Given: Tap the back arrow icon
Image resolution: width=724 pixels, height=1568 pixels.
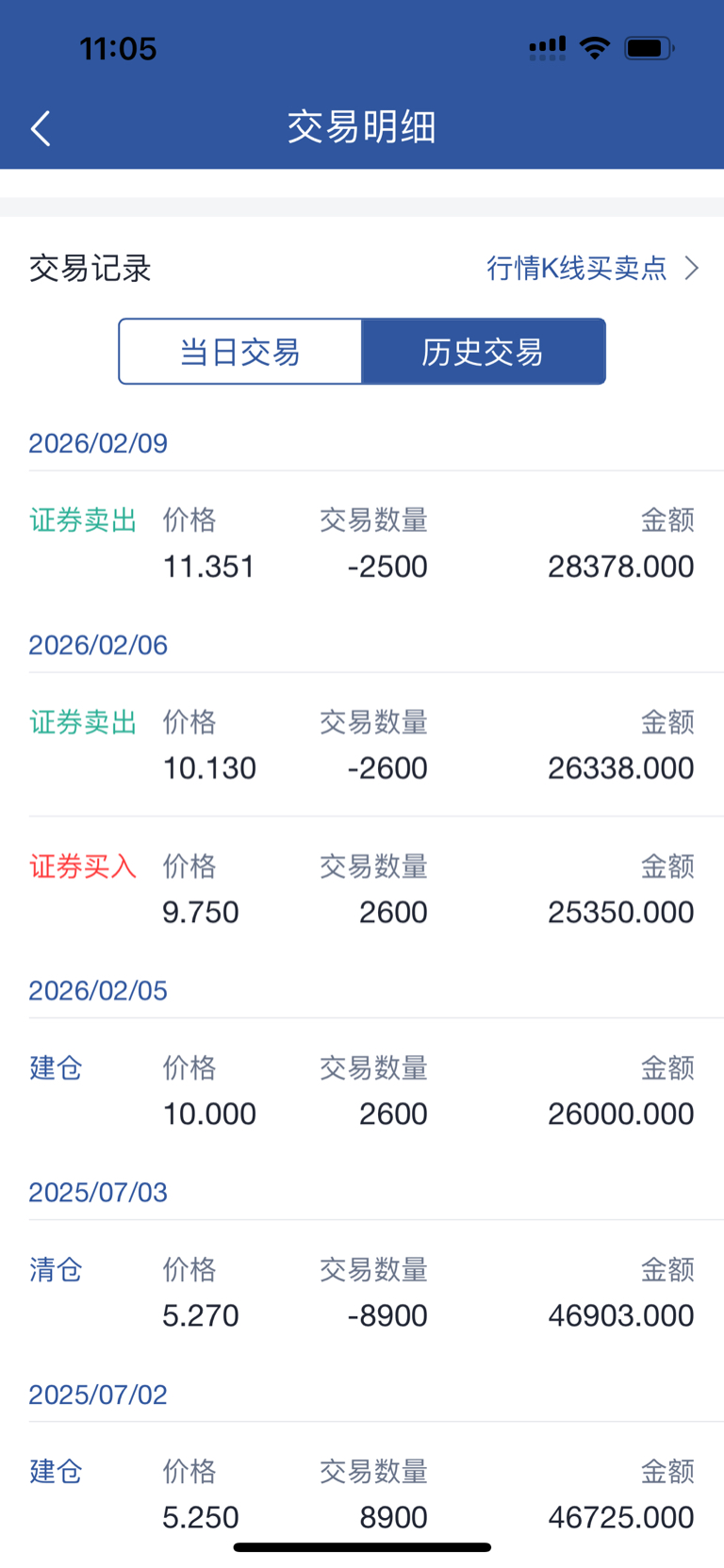Looking at the screenshot, I should point(41,128).
